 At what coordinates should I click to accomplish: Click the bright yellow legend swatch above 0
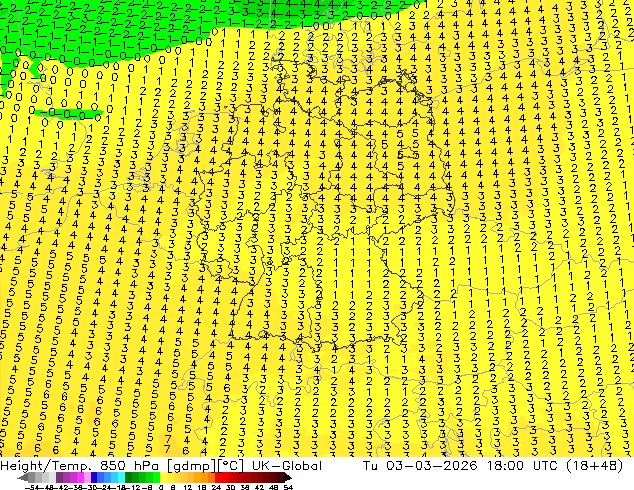point(164,477)
